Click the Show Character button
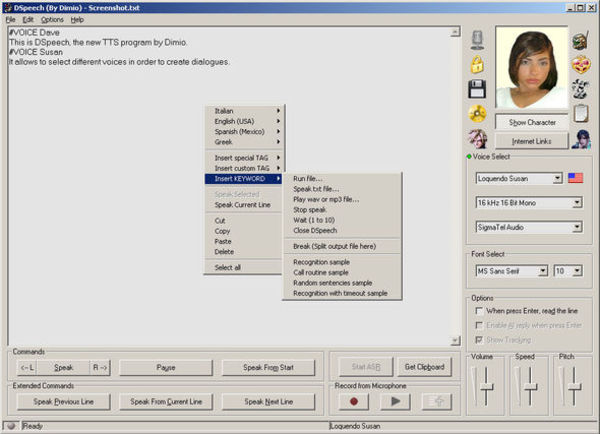Screen dimensions: 600x434 coord(532,122)
